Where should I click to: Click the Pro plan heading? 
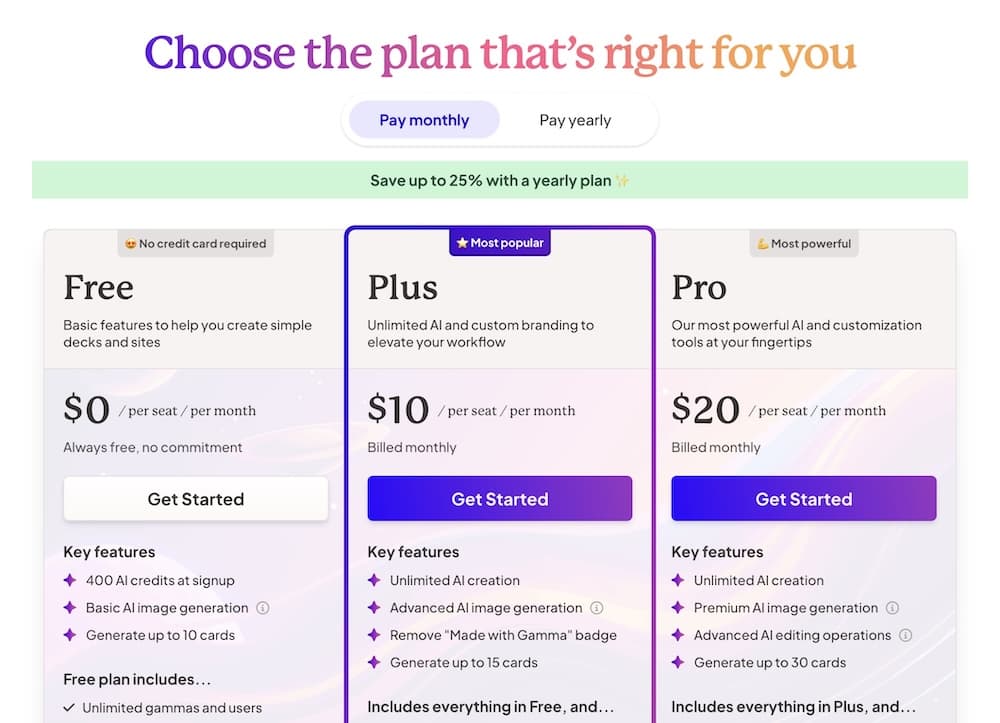pos(699,288)
